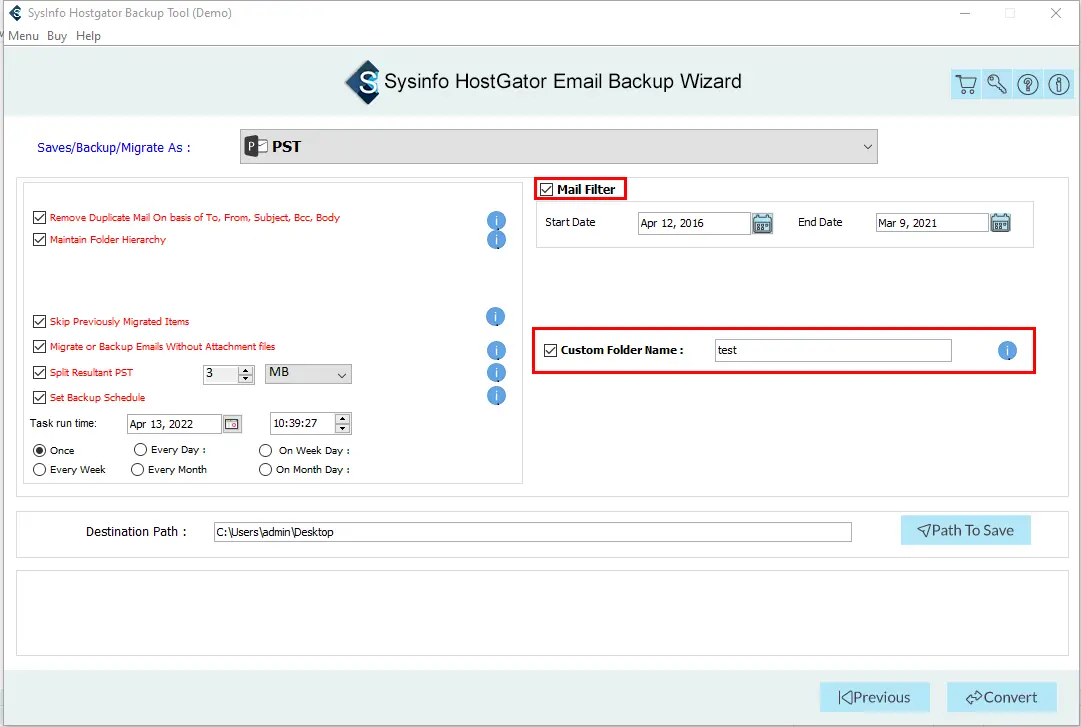1081x727 pixels.
Task: Increase the split PST size stepper
Action: click(x=246, y=369)
